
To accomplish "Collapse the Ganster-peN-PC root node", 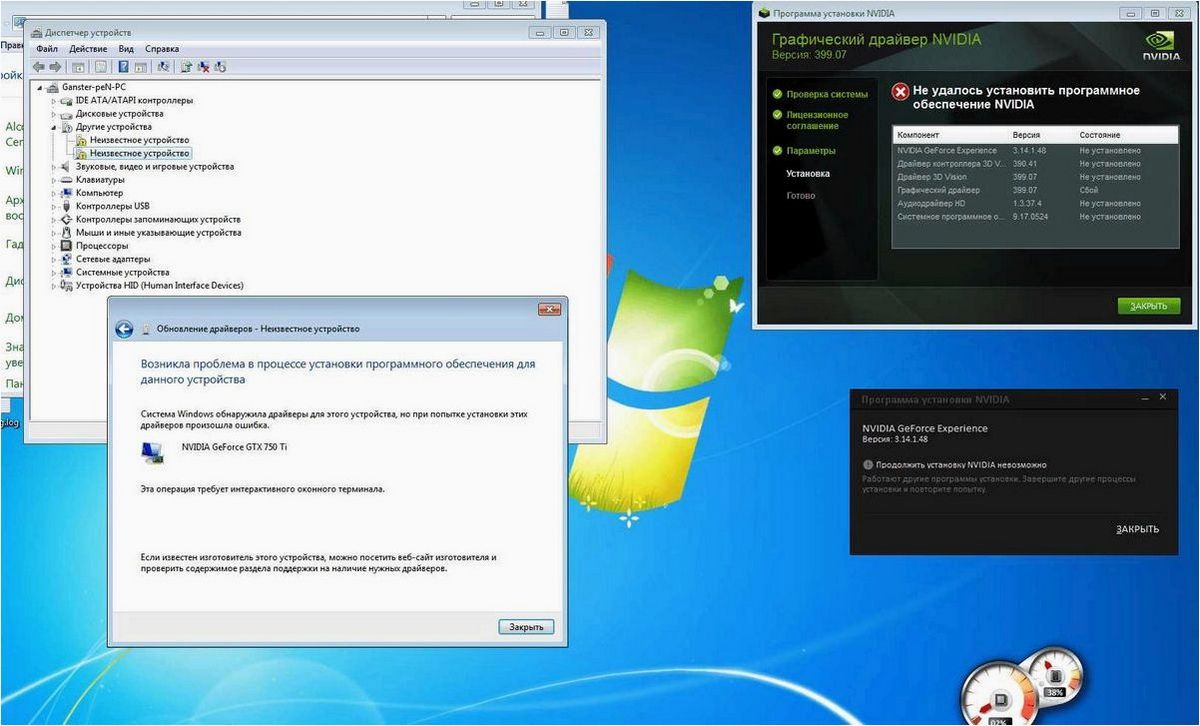I will coord(41,87).
